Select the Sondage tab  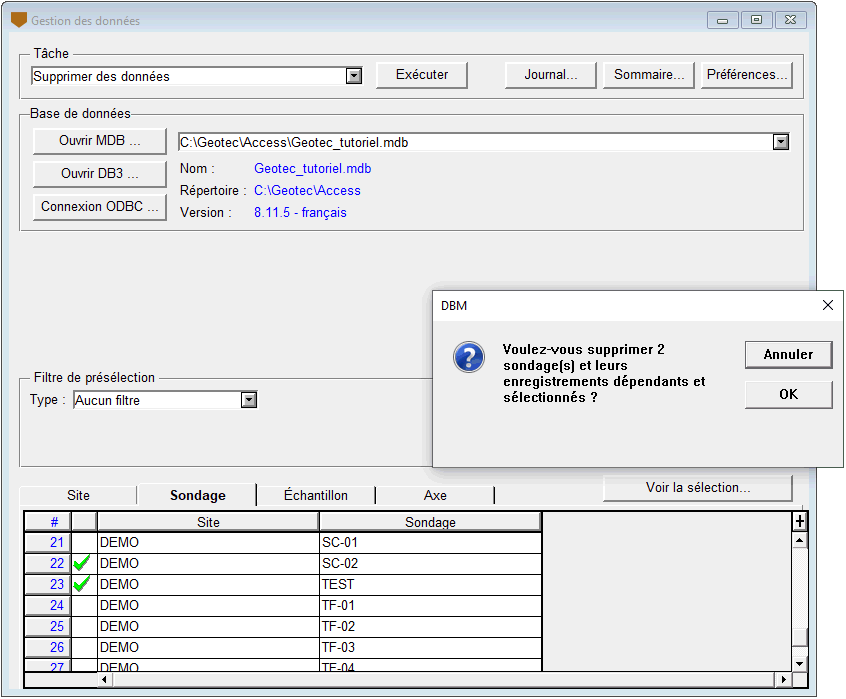197,495
